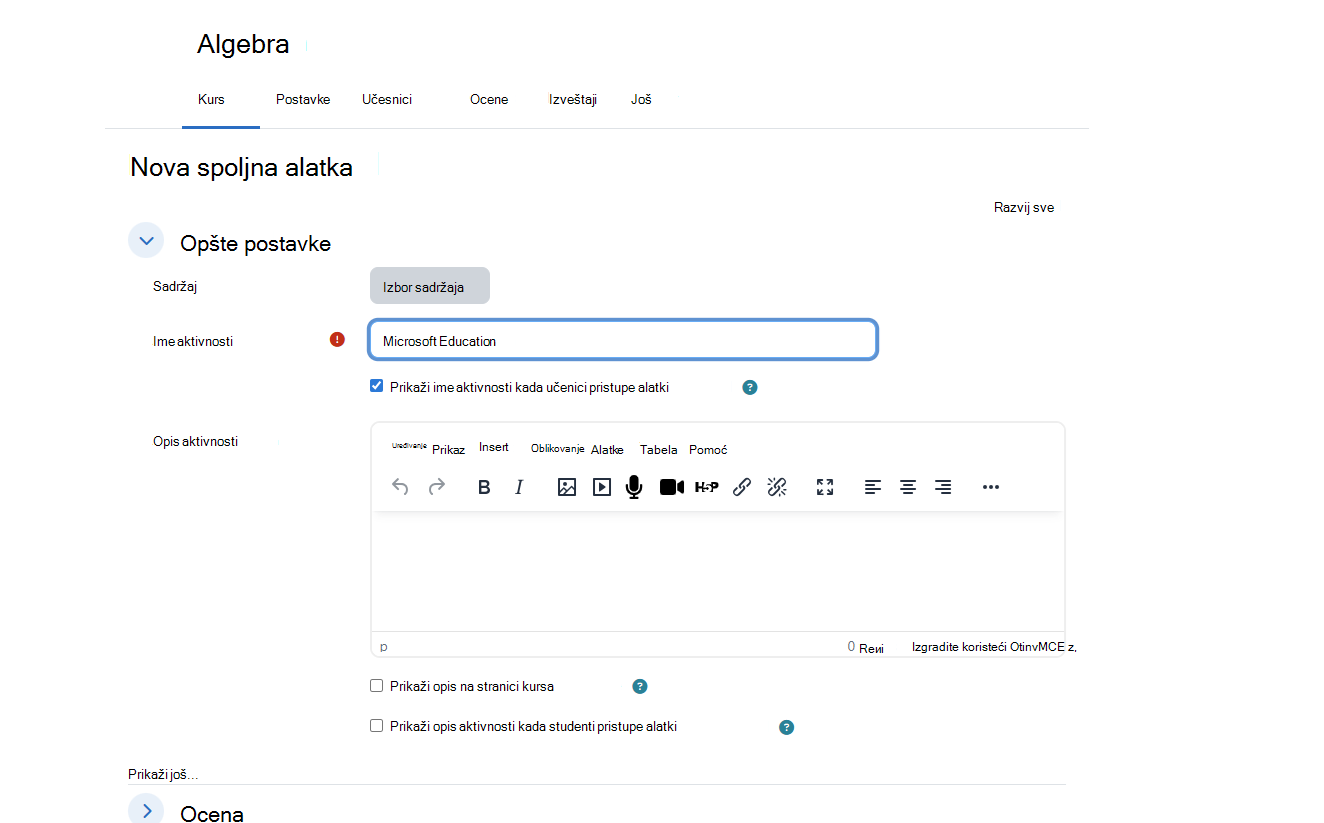
Task: Start video recording with camera icon
Action: [x=672, y=487]
